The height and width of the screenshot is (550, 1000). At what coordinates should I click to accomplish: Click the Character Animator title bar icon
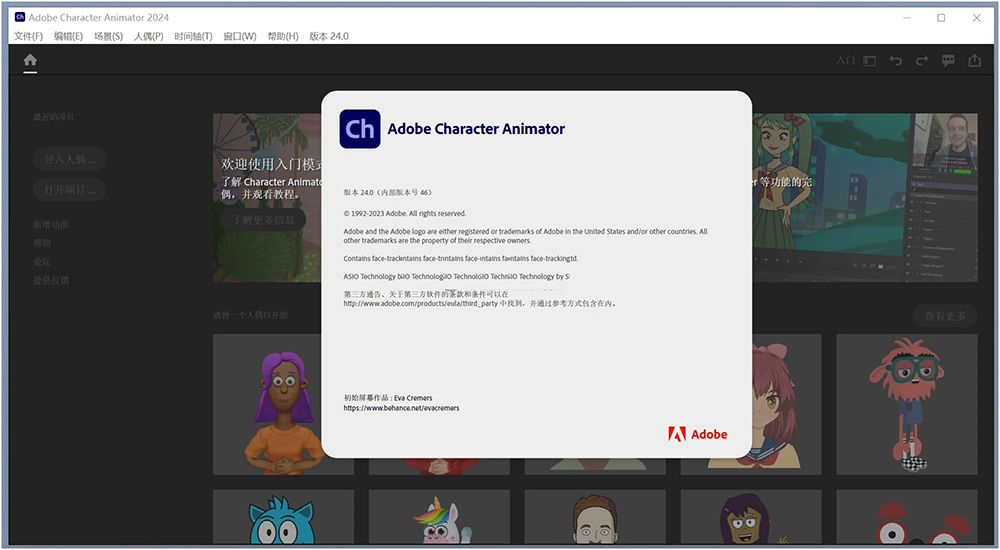point(20,17)
